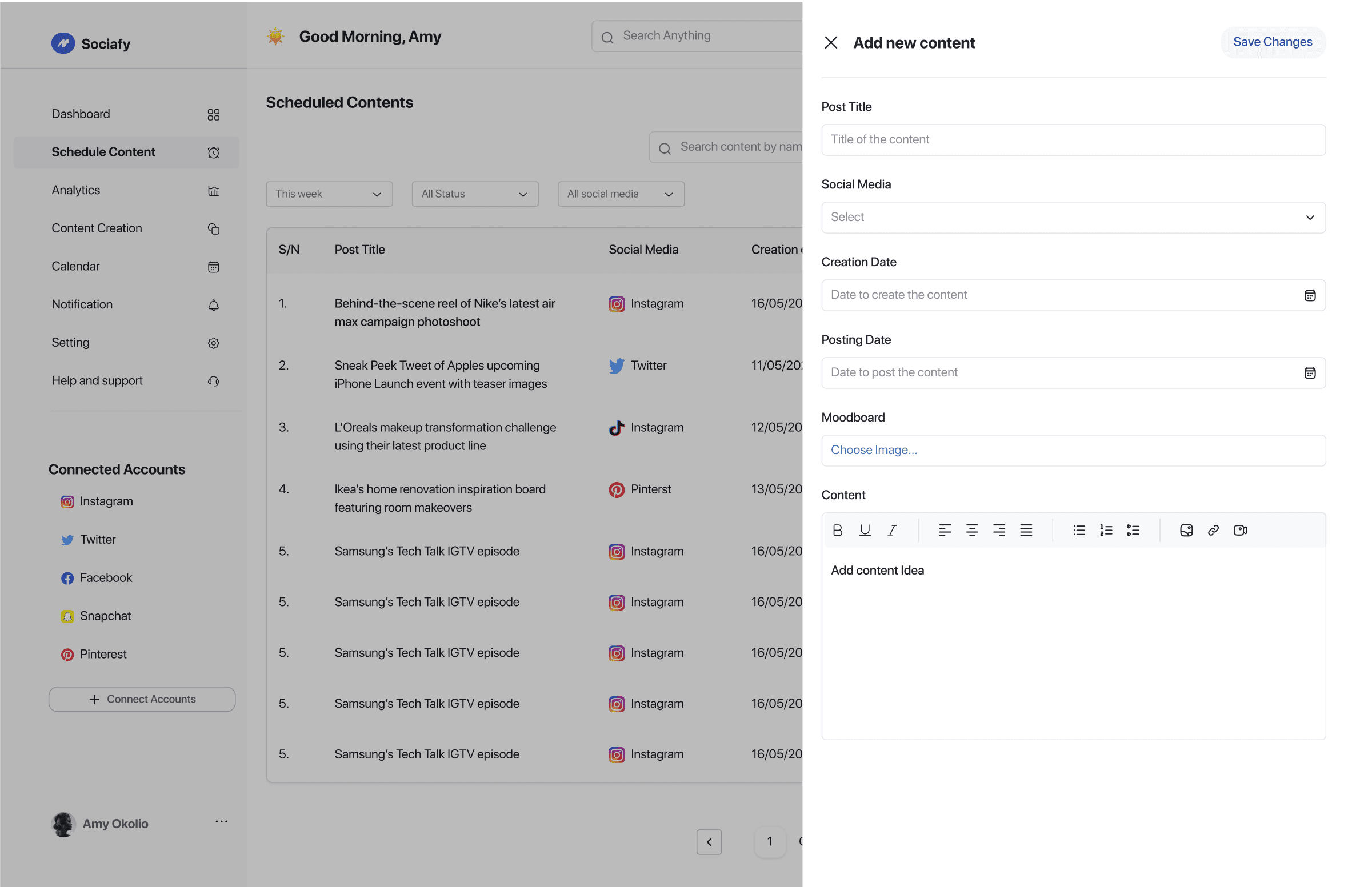
Task: Open the This week filter dropdown
Action: pos(329,194)
